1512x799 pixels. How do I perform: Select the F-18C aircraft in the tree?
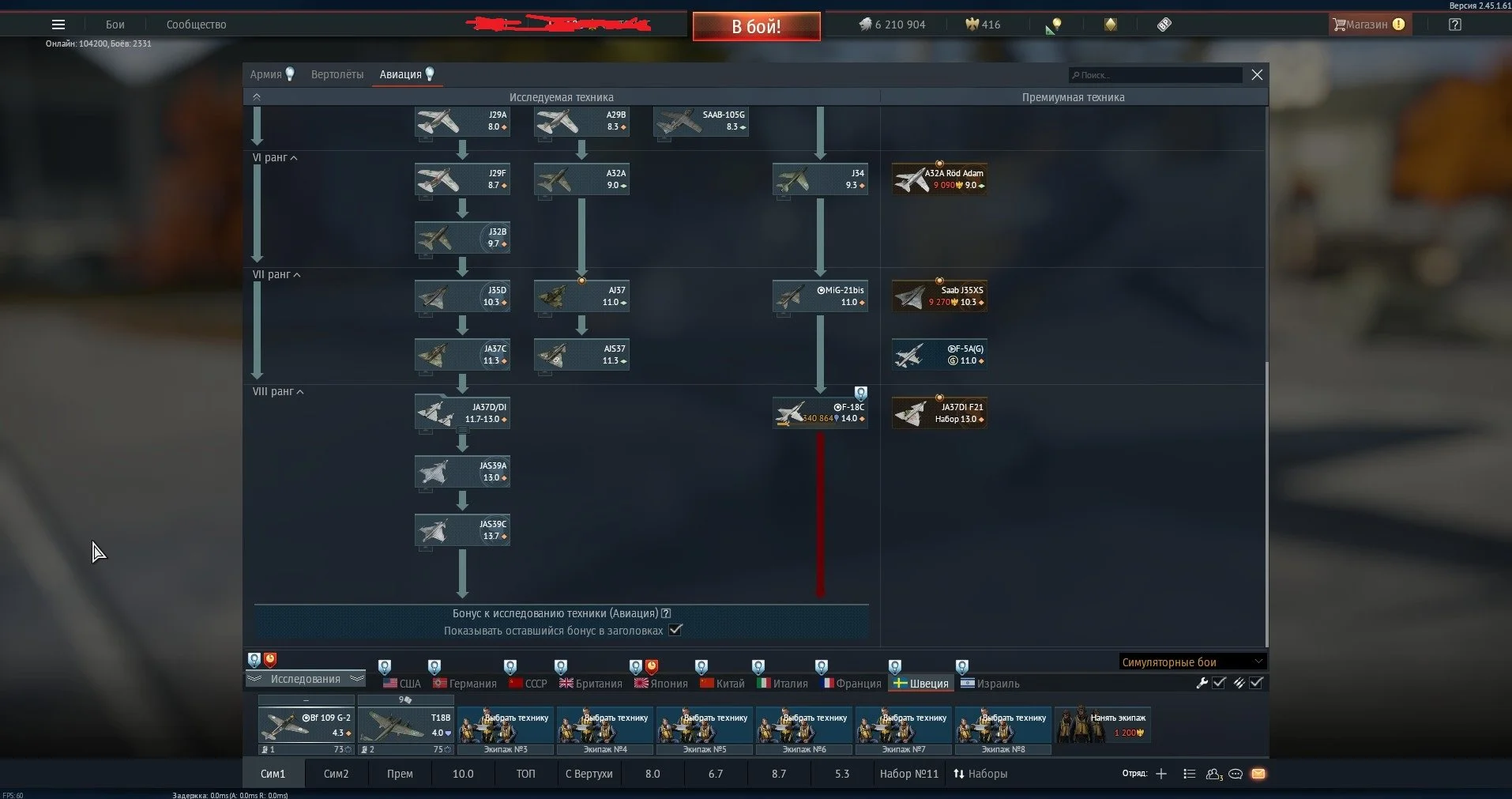pos(820,413)
